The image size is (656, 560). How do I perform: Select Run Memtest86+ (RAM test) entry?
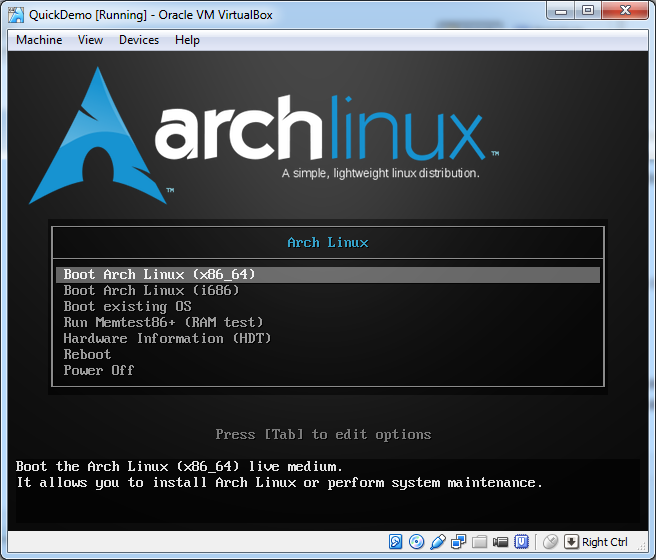tap(328, 322)
